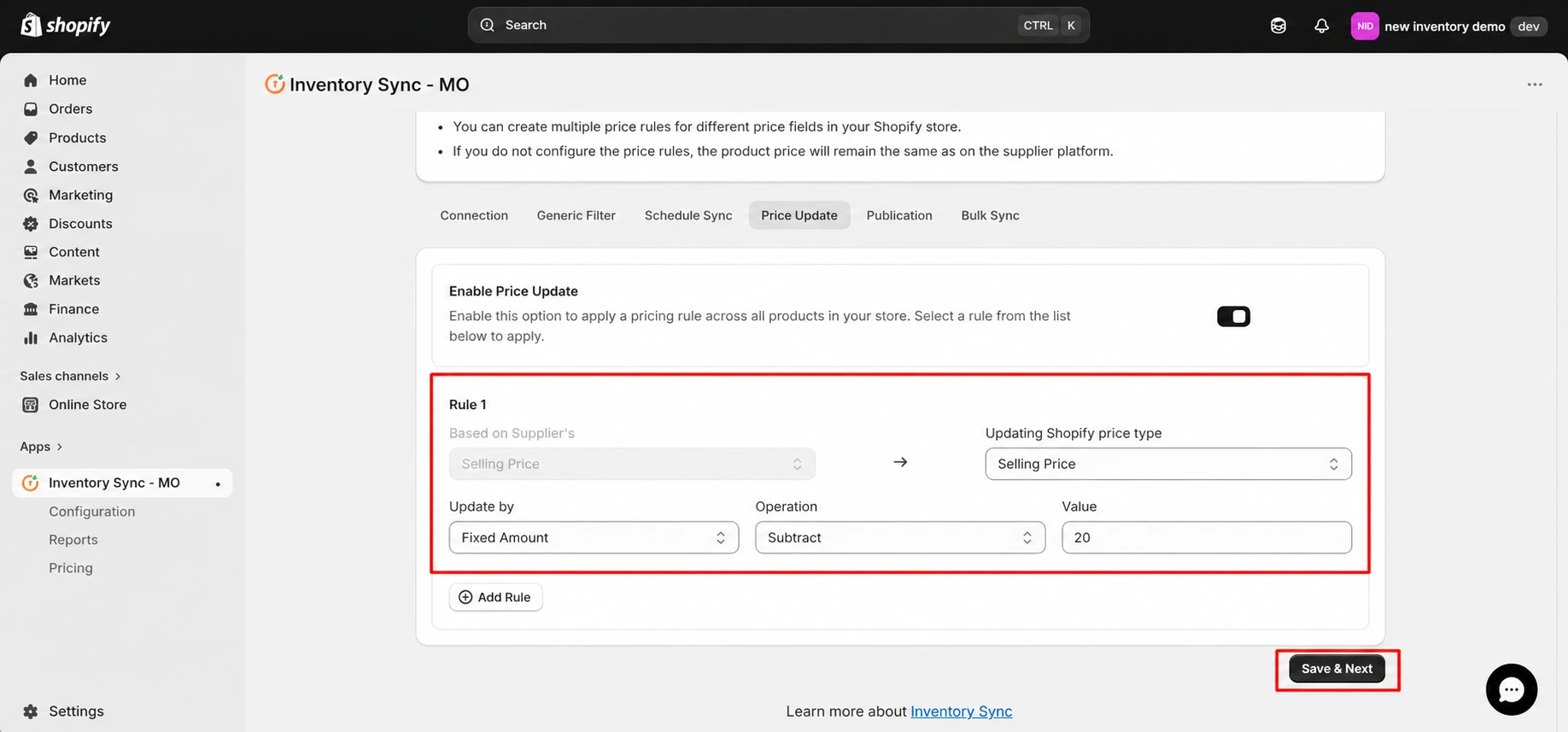This screenshot has height=732, width=1568.
Task: Open Configuration under Inventory Sync
Action: coord(91,512)
